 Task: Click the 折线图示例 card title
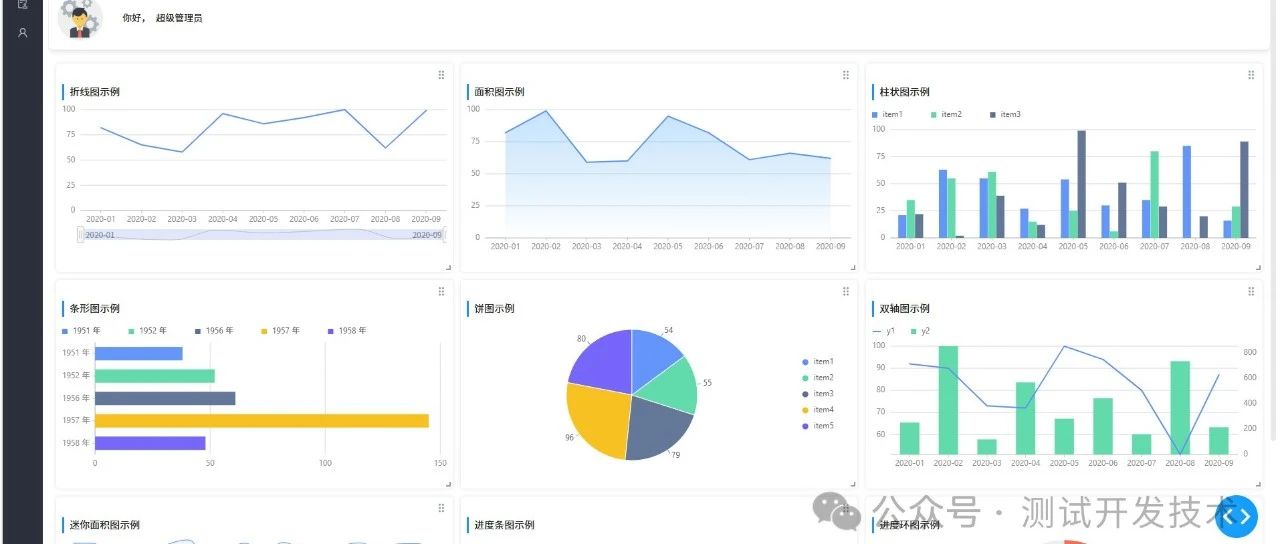(x=95, y=92)
